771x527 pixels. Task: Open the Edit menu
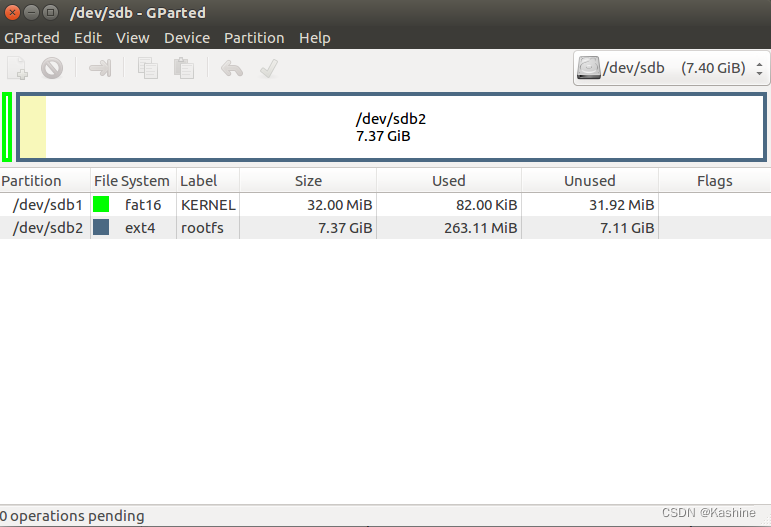point(88,38)
